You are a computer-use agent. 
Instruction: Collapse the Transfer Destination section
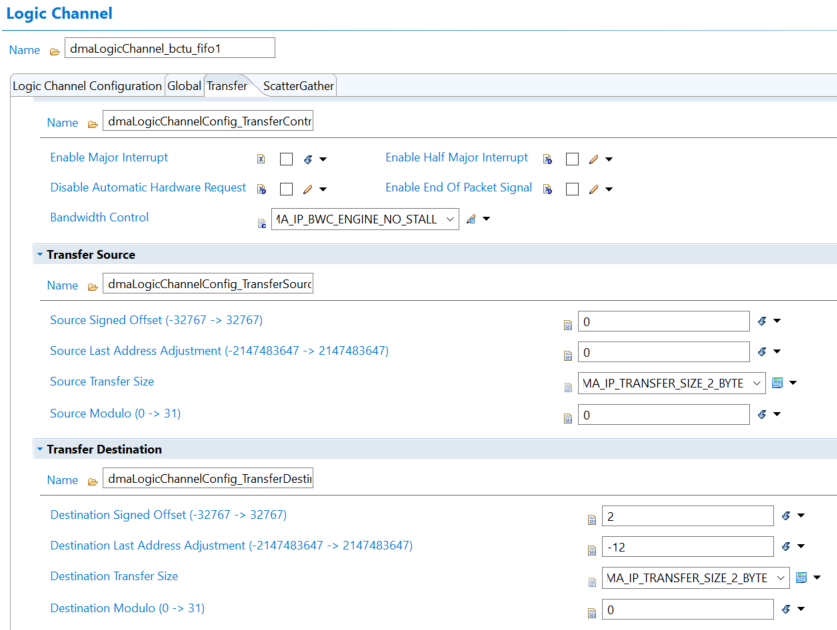click(40, 450)
